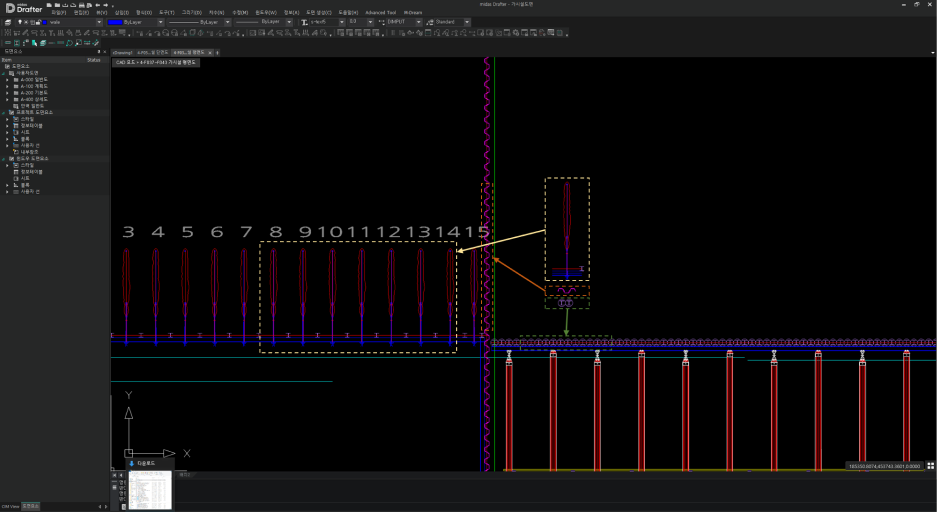Click the 다운로드 popup label
The width and height of the screenshot is (937, 512).
[x=146, y=463]
